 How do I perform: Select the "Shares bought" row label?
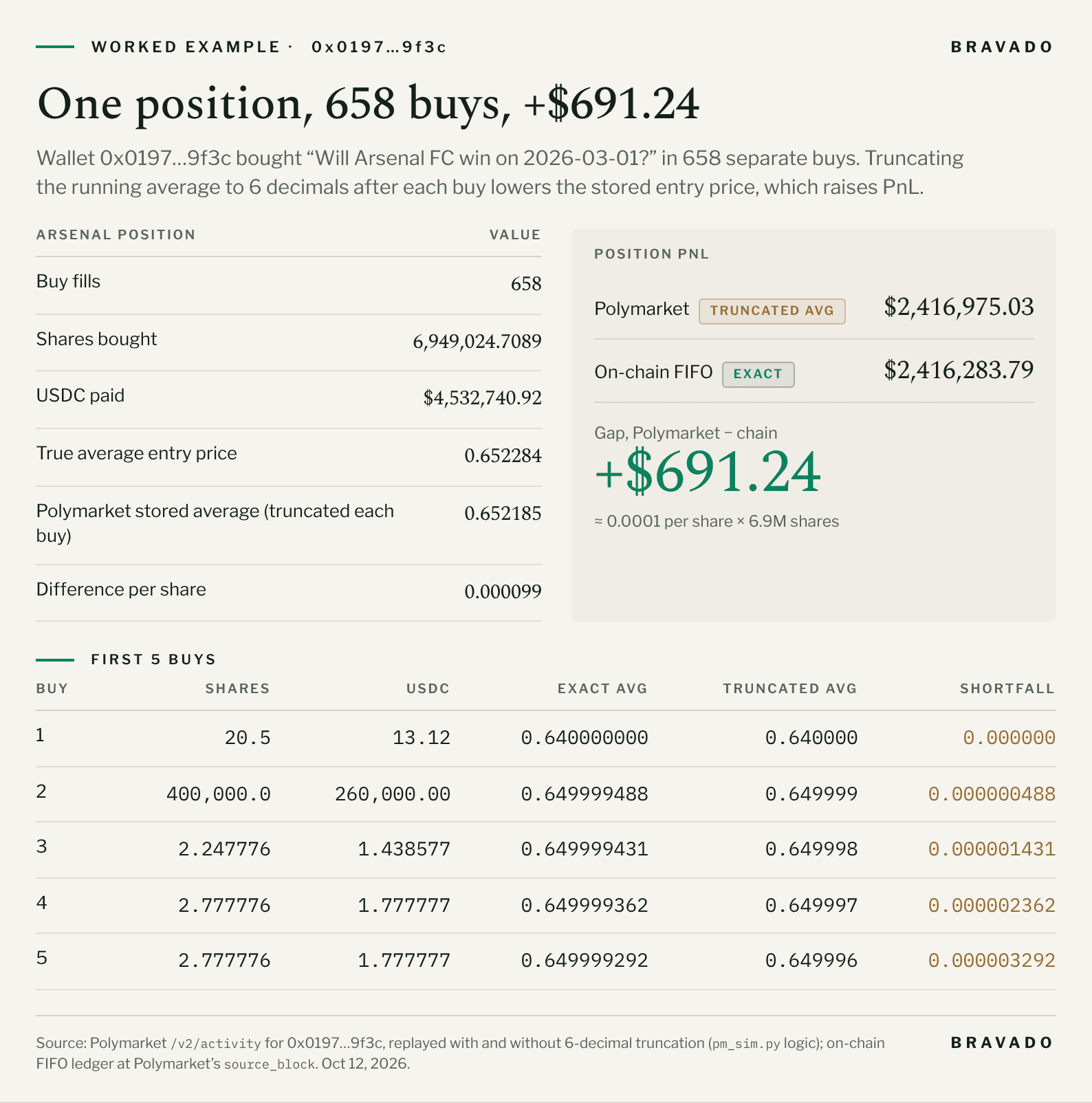[x=96, y=339]
